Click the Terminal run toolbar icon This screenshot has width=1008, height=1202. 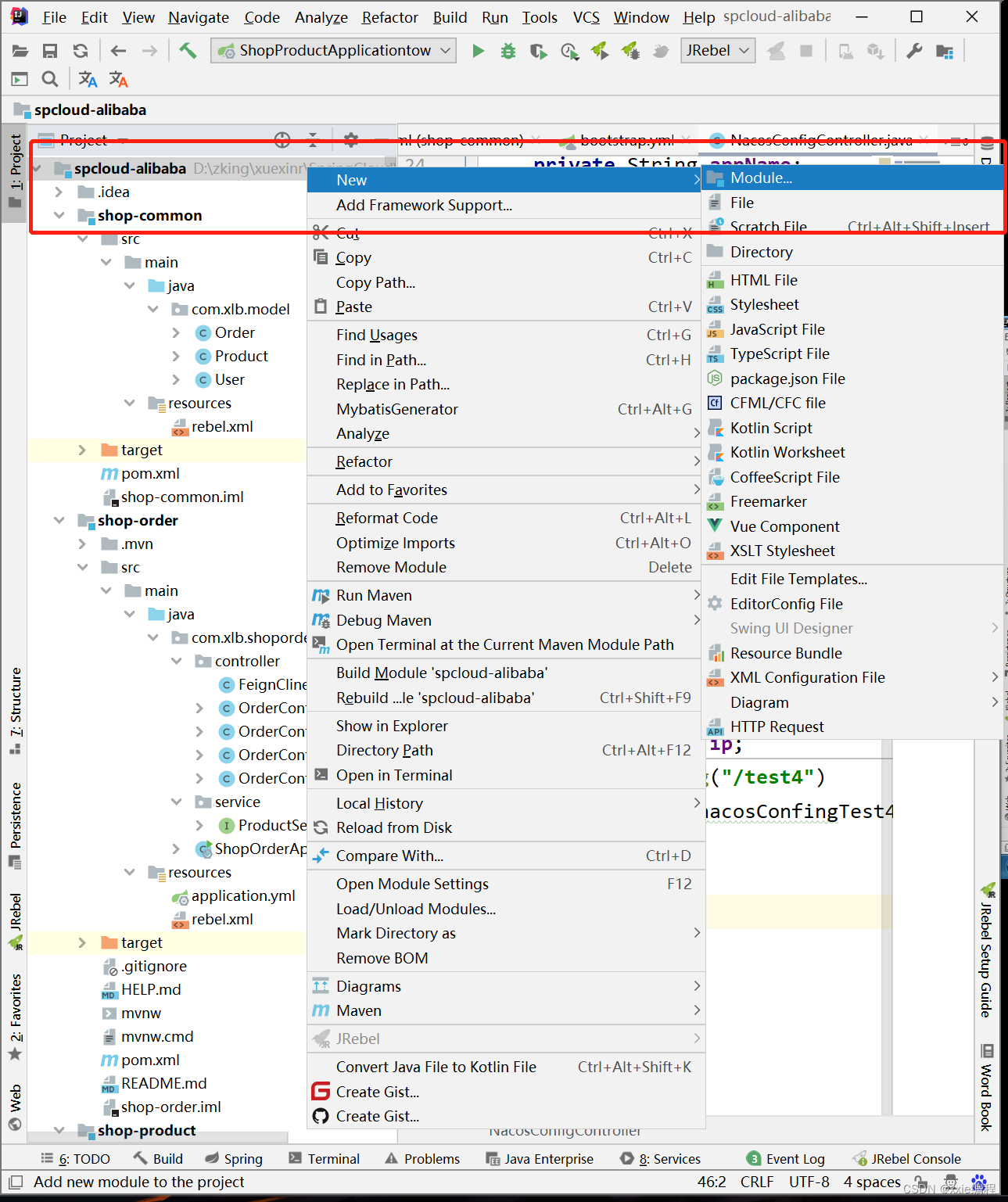click(20, 79)
